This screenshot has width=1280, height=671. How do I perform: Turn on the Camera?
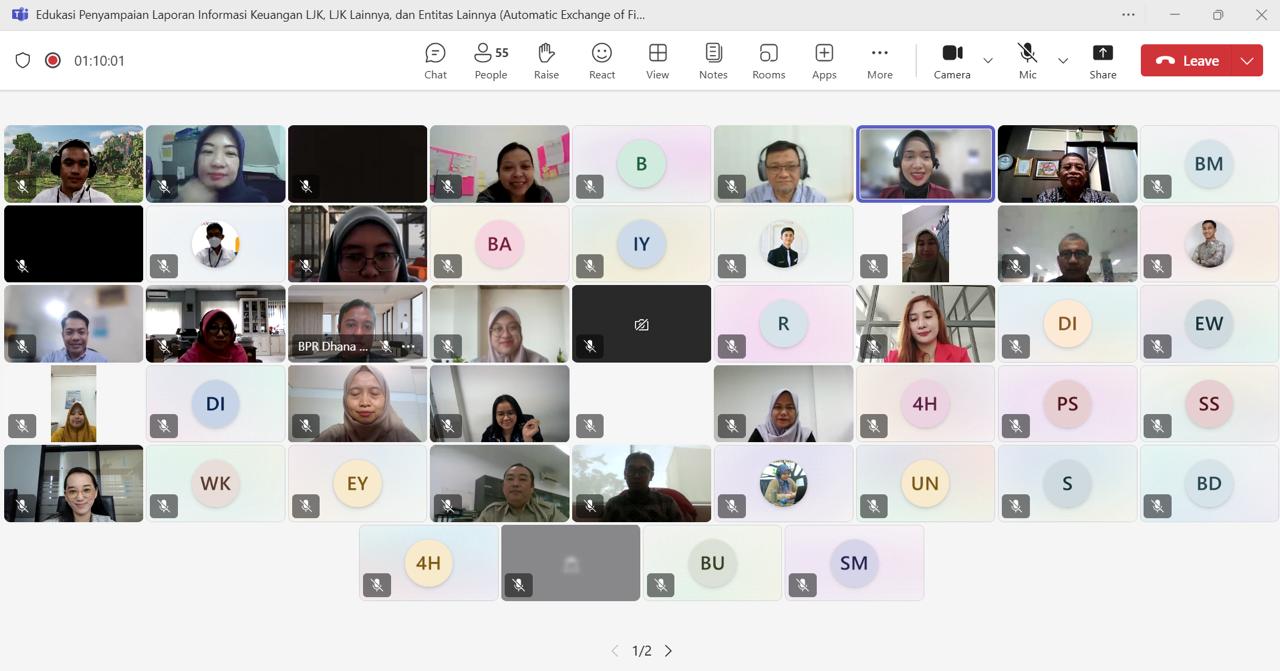952,61
